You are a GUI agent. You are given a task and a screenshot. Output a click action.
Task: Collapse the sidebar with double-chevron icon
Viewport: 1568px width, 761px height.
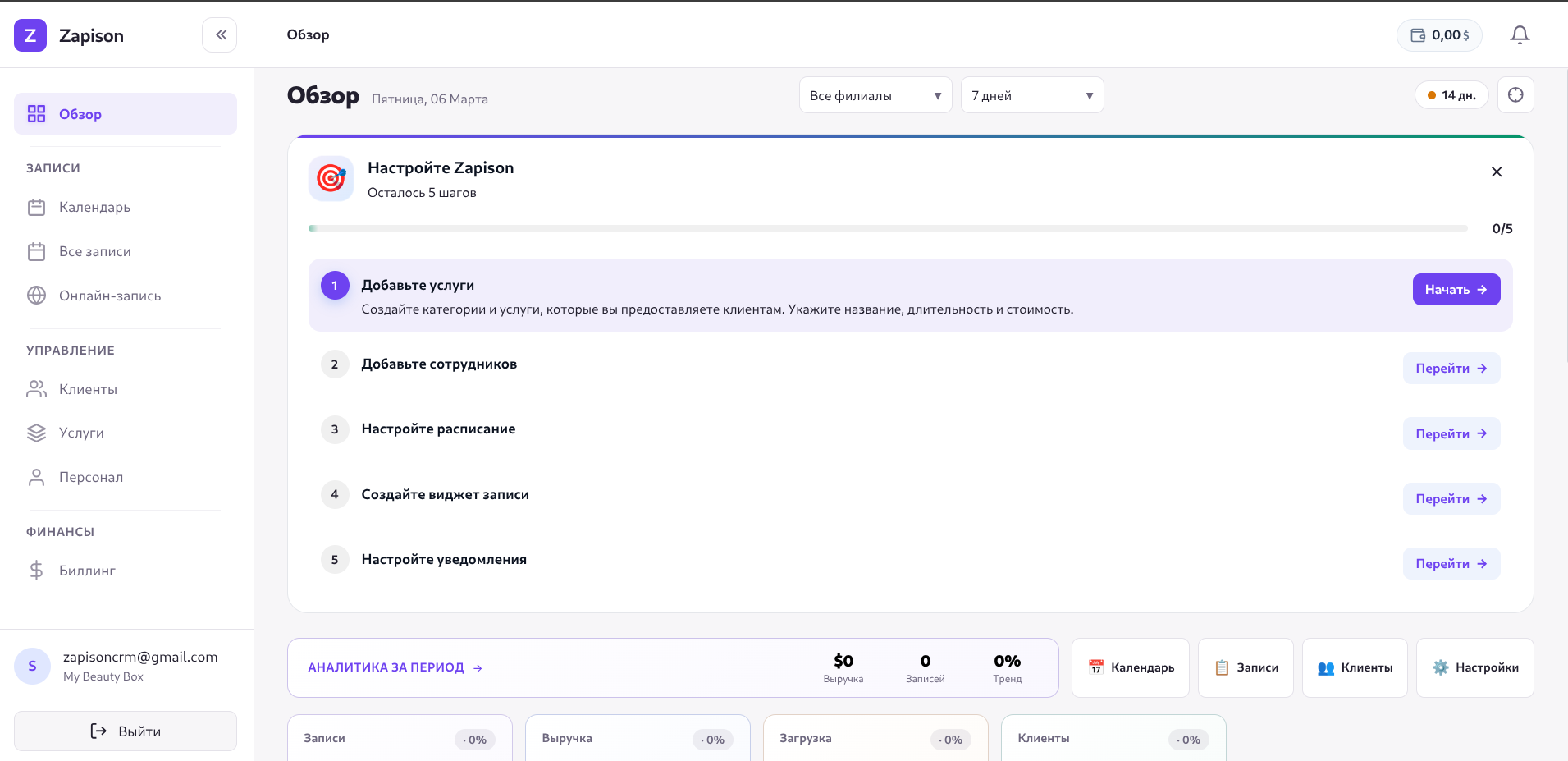click(x=220, y=34)
